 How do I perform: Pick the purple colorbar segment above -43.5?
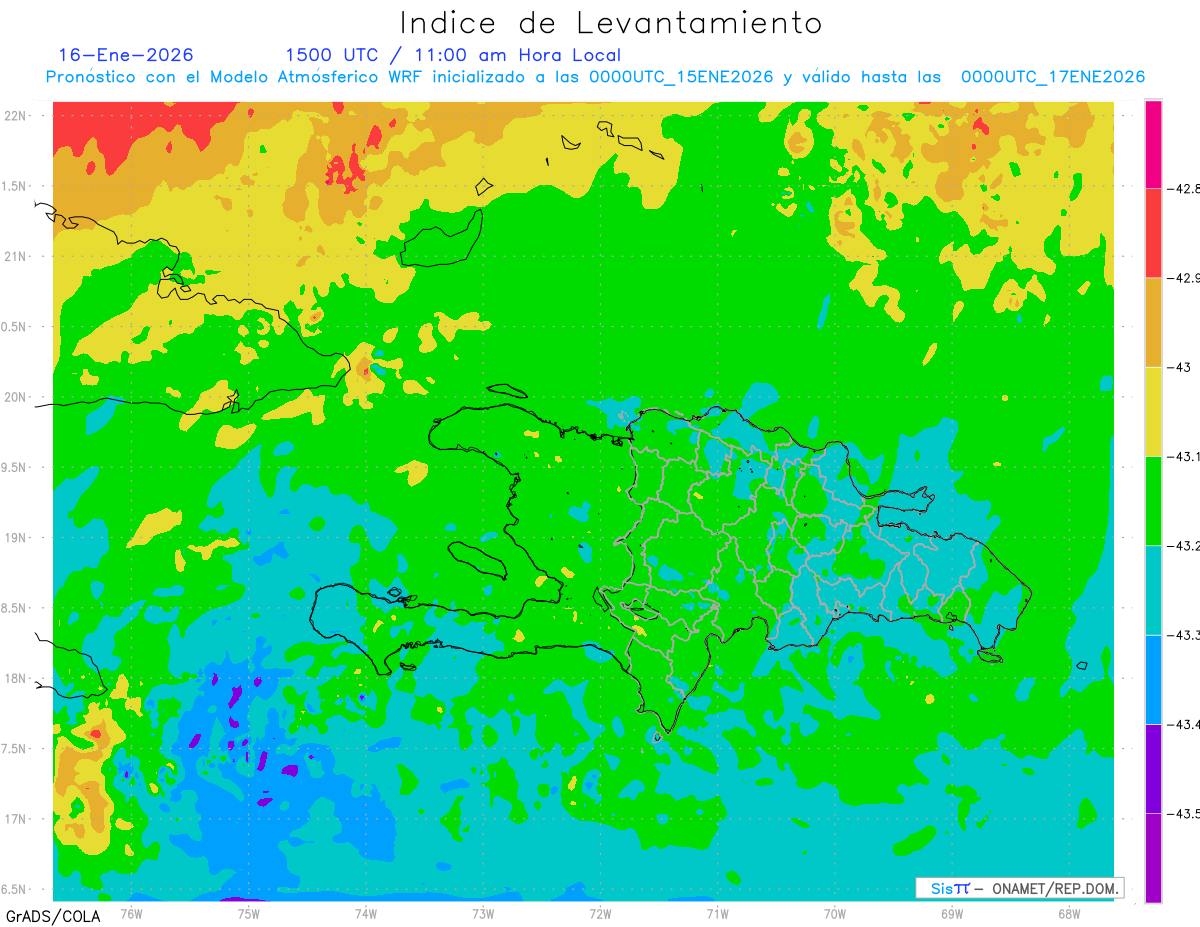(x=1153, y=768)
